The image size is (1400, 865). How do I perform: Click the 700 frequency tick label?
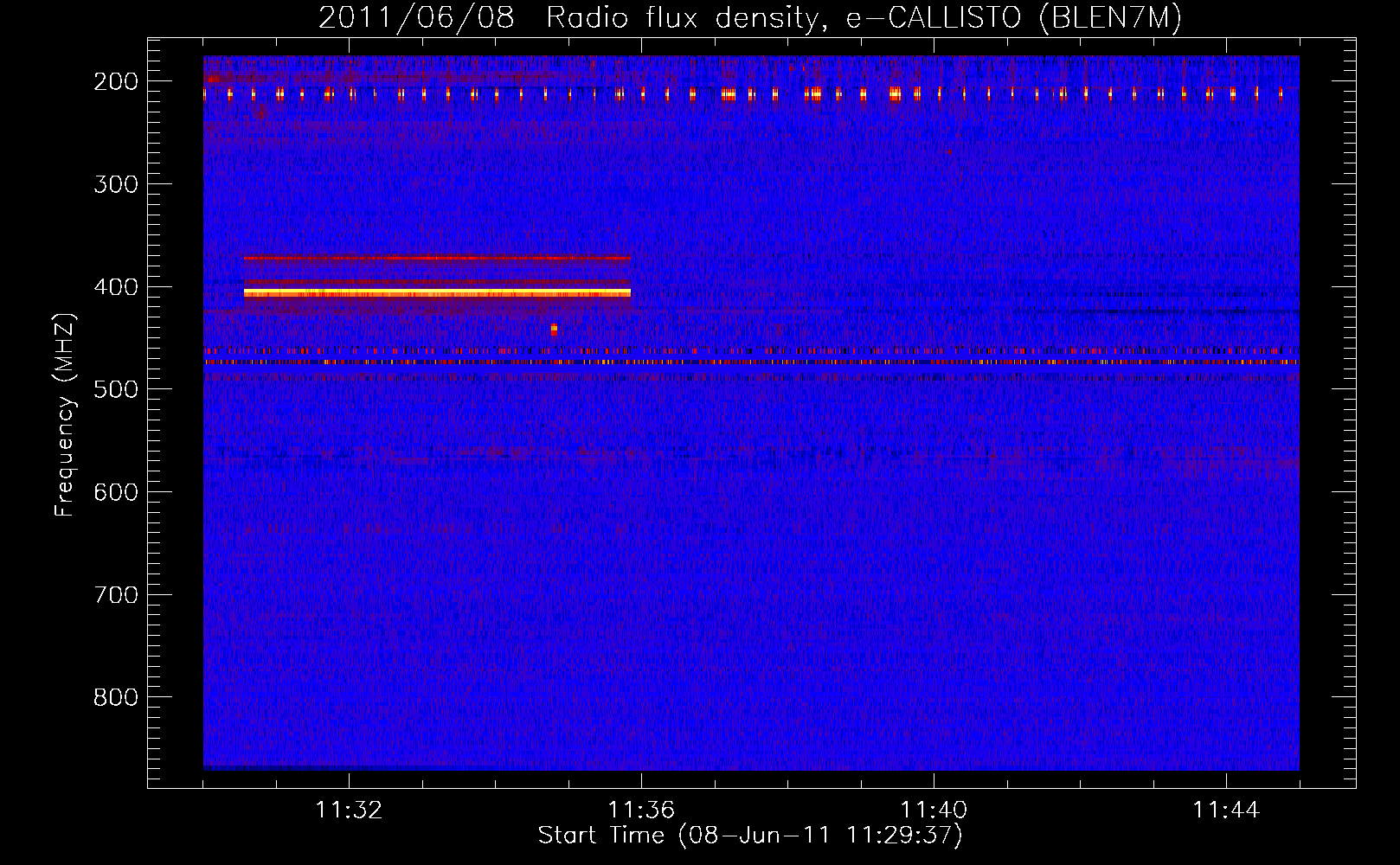116,595
